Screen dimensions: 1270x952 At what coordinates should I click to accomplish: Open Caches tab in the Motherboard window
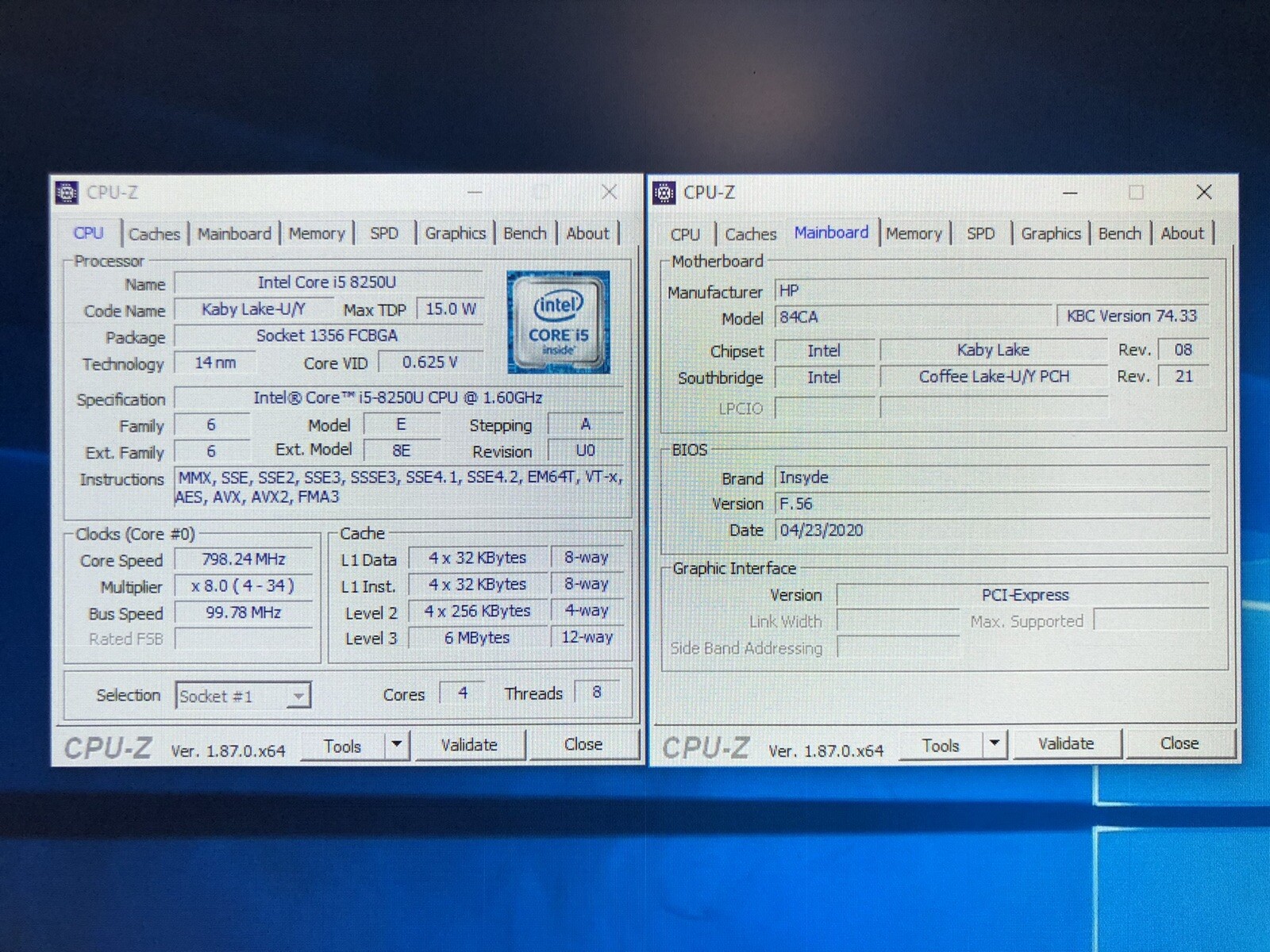tap(750, 235)
